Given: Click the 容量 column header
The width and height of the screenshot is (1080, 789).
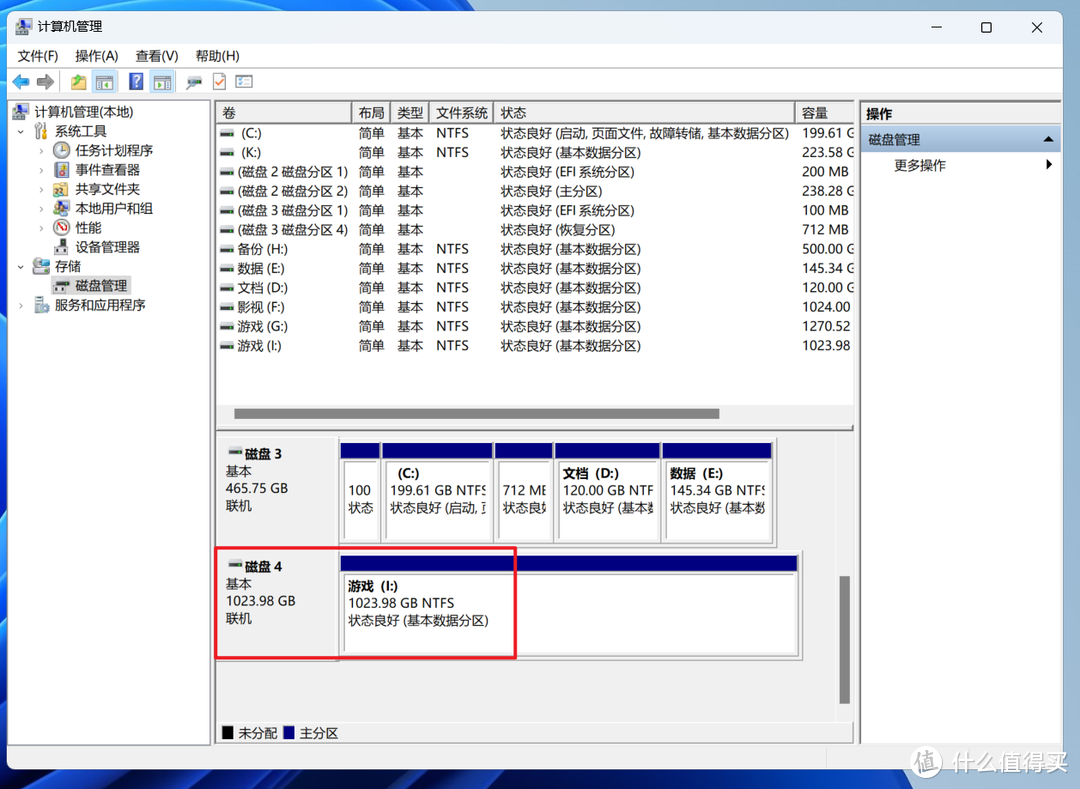Looking at the screenshot, I should [820, 113].
